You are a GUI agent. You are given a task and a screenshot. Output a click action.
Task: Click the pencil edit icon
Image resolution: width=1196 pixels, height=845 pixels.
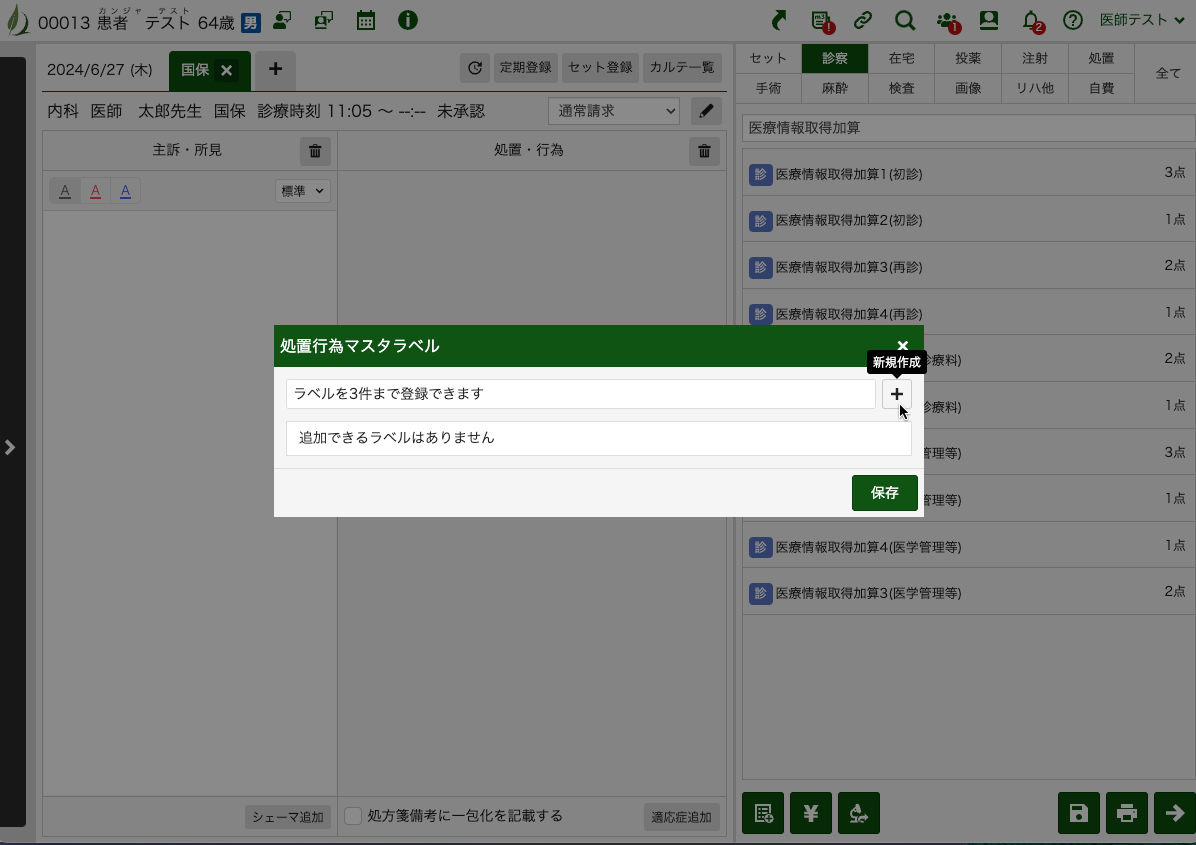pyautogui.click(x=706, y=111)
